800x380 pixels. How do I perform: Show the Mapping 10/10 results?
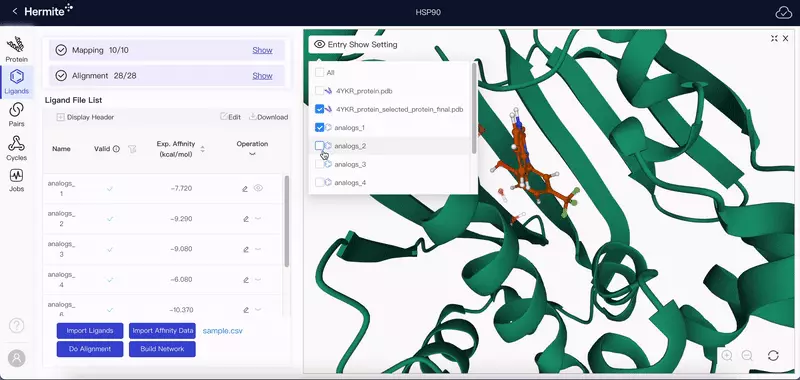tap(262, 50)
